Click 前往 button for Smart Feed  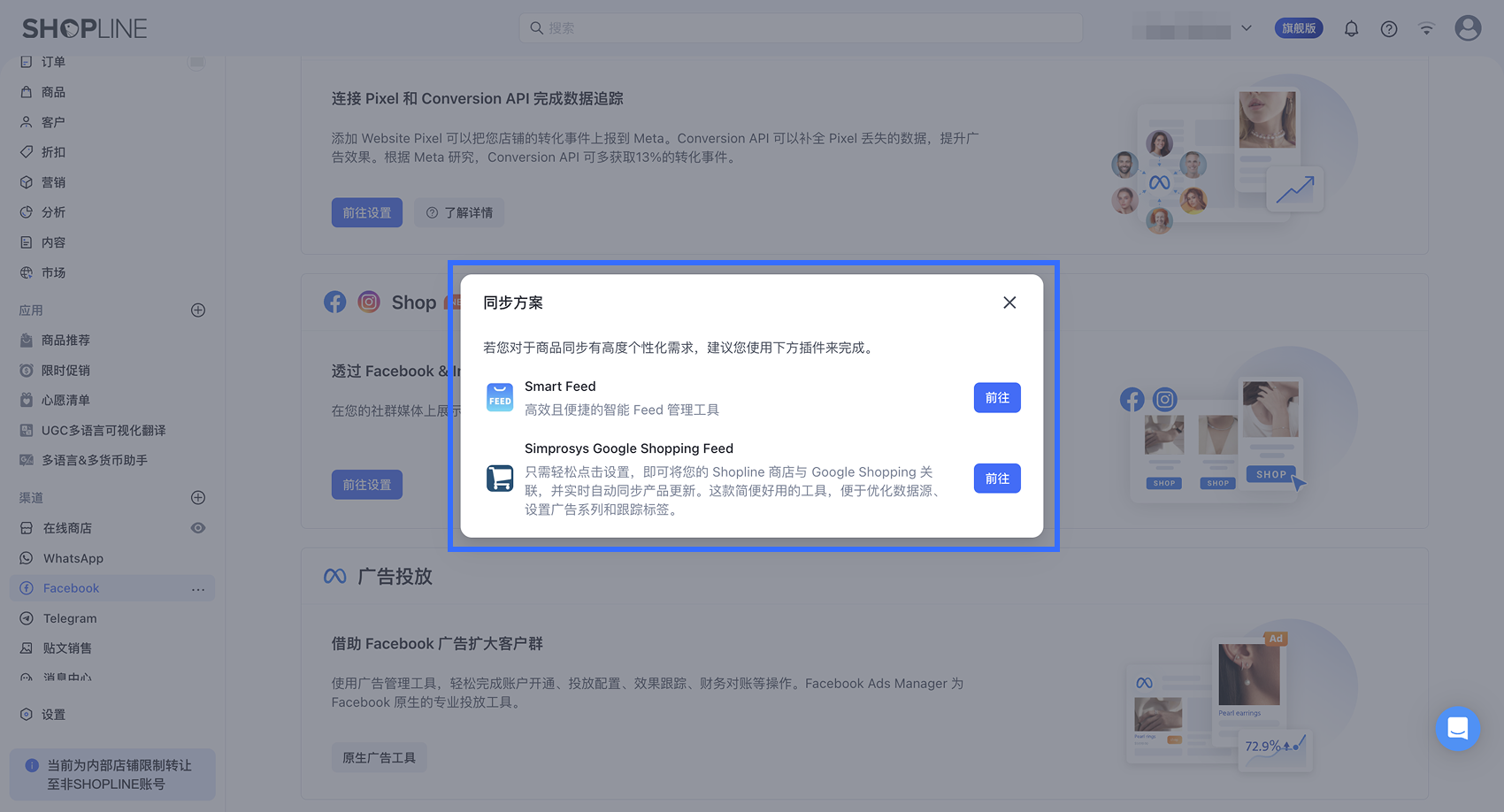997,398
